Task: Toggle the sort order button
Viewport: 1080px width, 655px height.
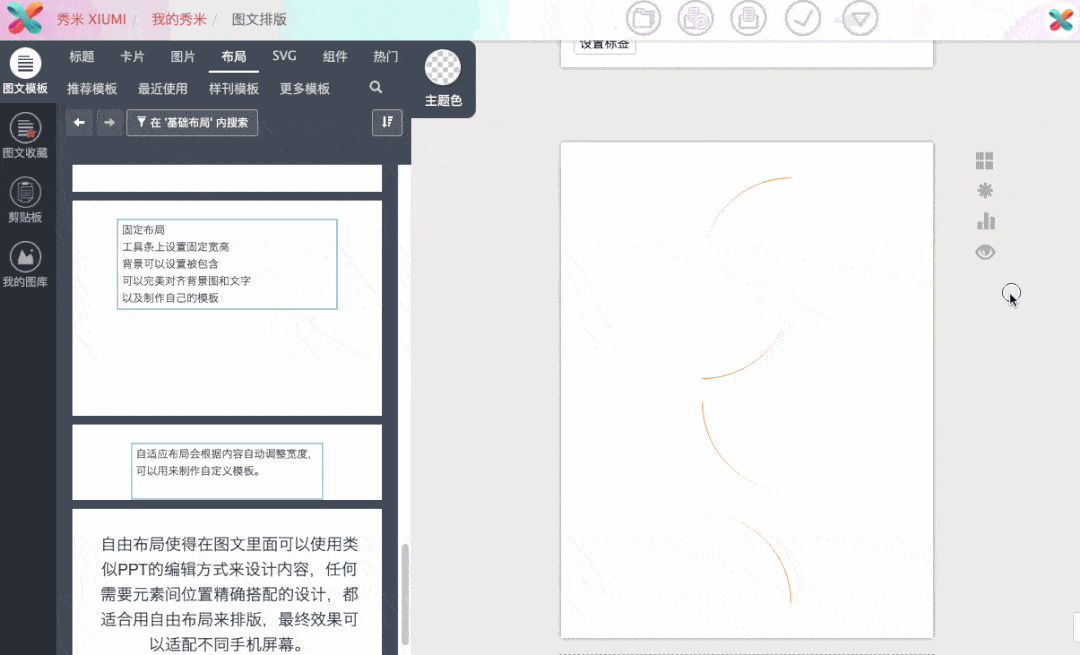Action: 387,123
